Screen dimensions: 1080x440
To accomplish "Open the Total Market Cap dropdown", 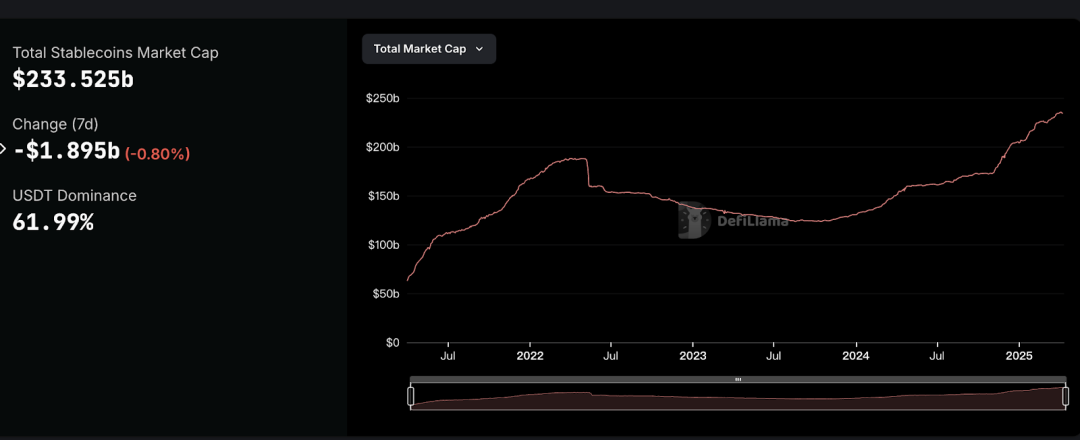I will (x=428, y=48).
